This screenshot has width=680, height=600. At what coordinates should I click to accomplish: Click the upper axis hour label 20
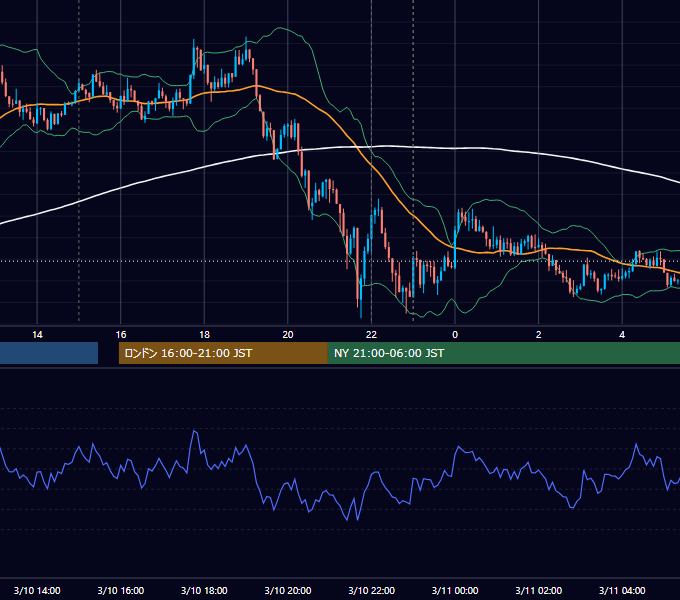point(288,335)
